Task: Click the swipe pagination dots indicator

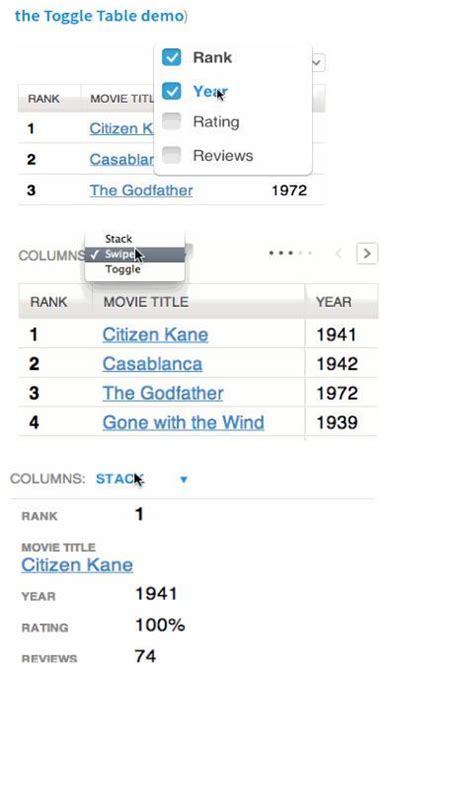Action: click(291, 253)
